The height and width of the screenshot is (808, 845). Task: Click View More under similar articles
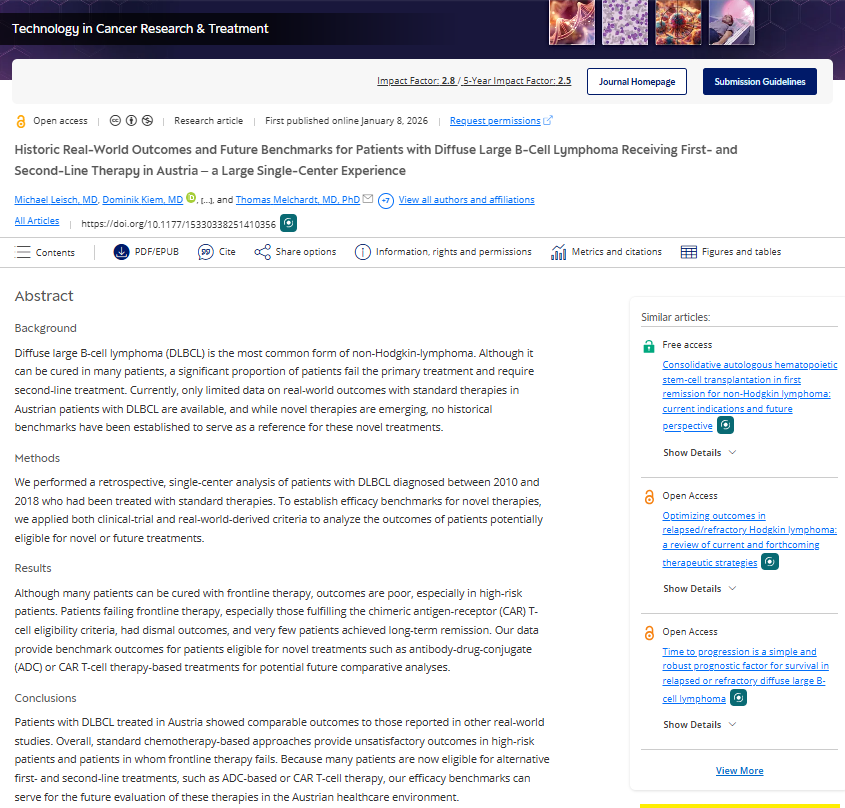pos(740,770)
